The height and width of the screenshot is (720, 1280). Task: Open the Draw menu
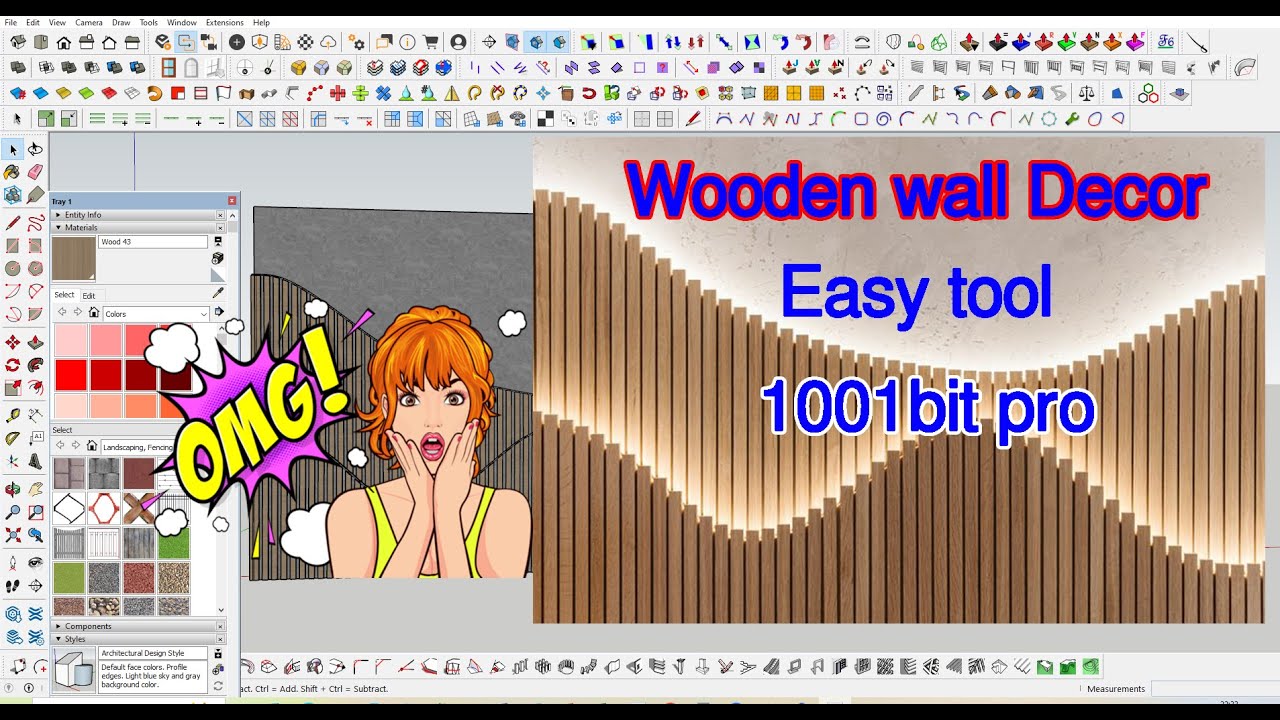121,22
